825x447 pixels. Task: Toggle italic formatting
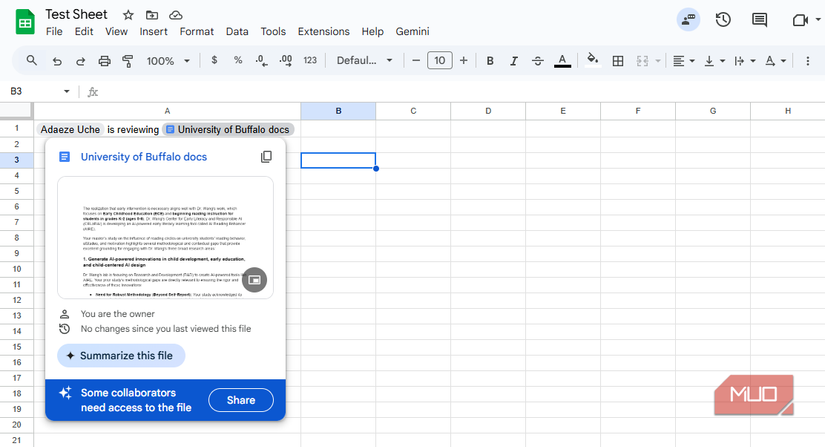(x=514, y=61)
